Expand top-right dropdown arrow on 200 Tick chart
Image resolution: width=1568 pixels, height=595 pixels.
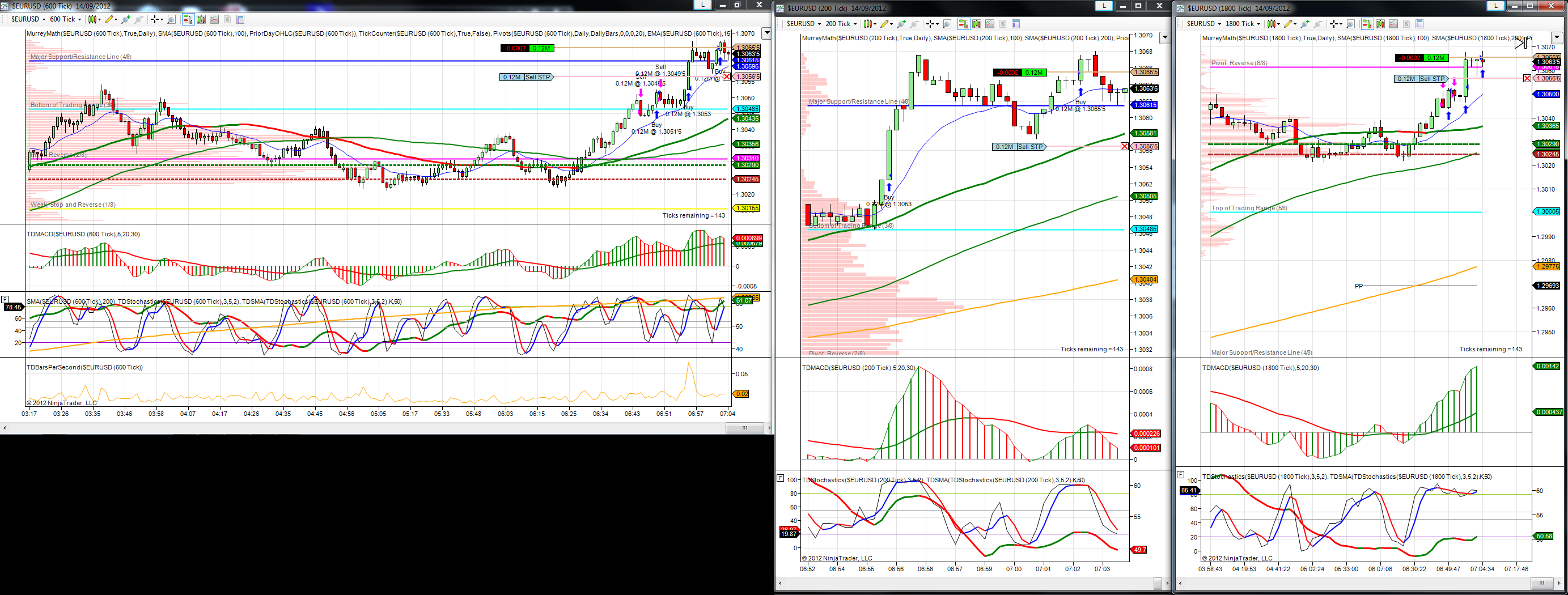coord(1165,38)
